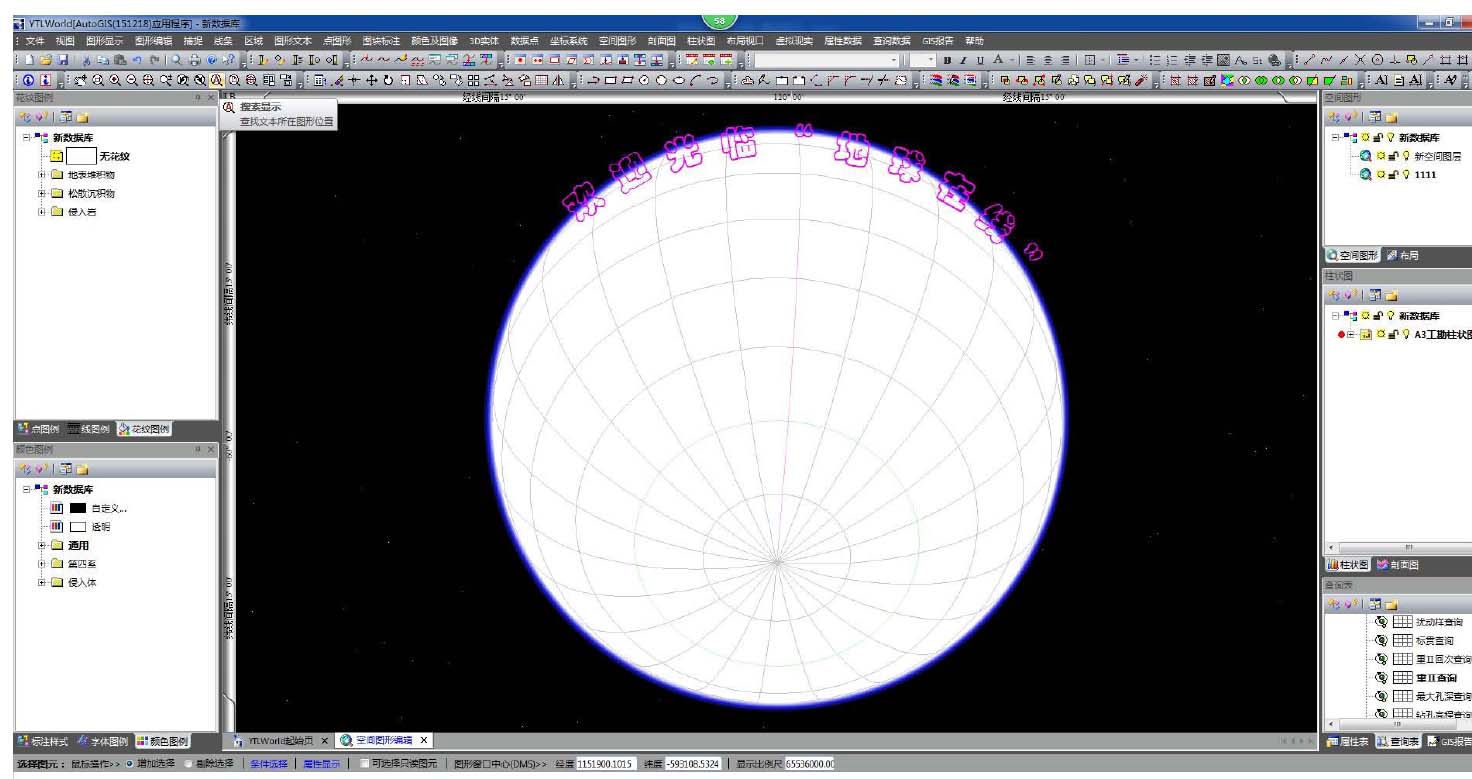Viewport: 1472px width, 779px height.
Task: Click the 条件选择 link in status bar
Action: tap(268, 764)
